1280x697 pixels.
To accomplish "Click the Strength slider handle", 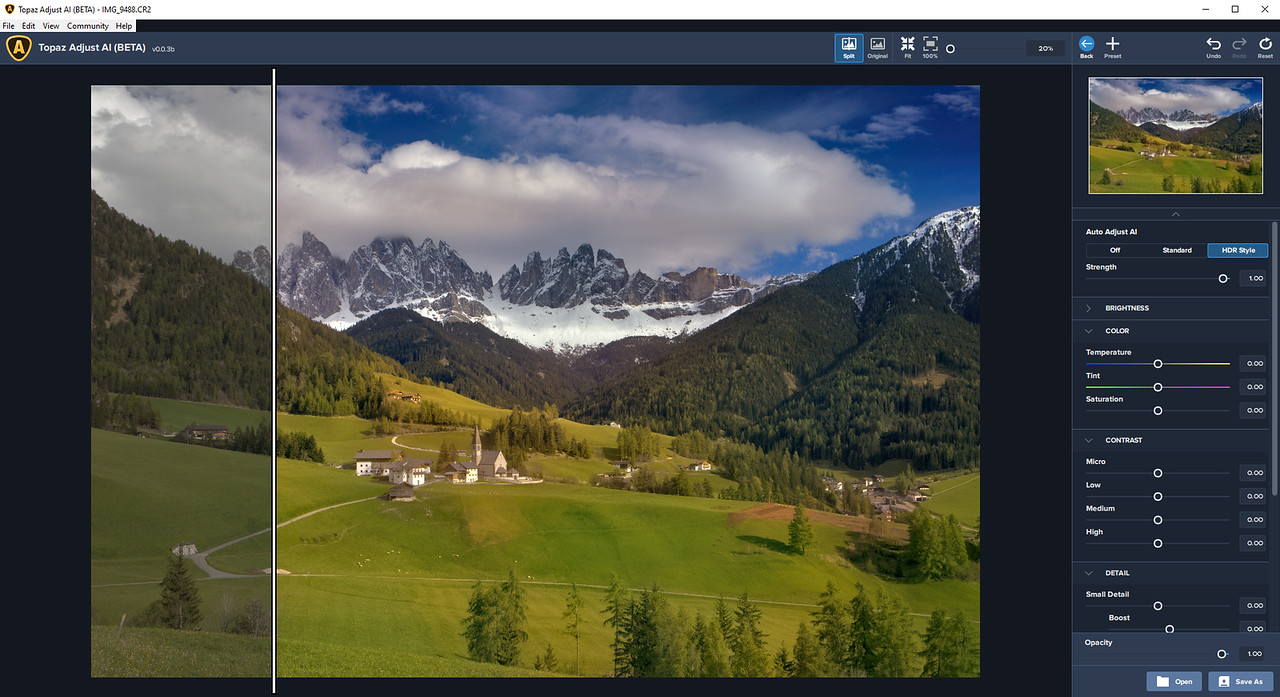I will point(1223,279).
